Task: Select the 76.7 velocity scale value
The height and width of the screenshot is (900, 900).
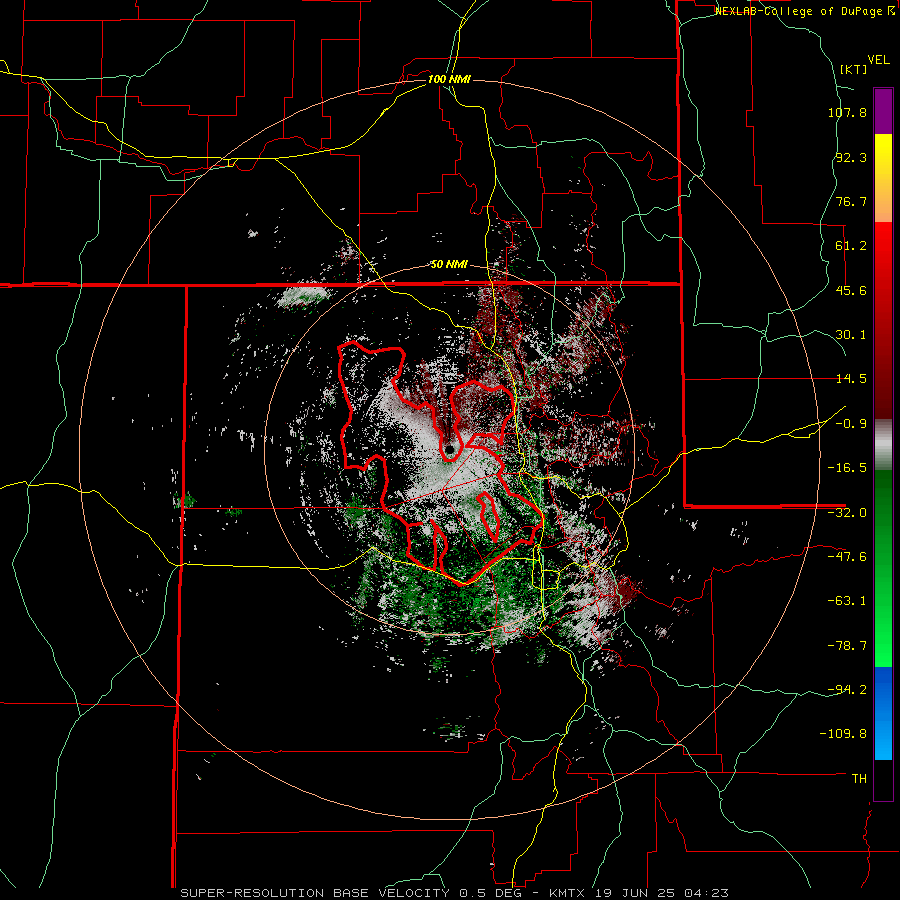Action: [x=851, y=201]
